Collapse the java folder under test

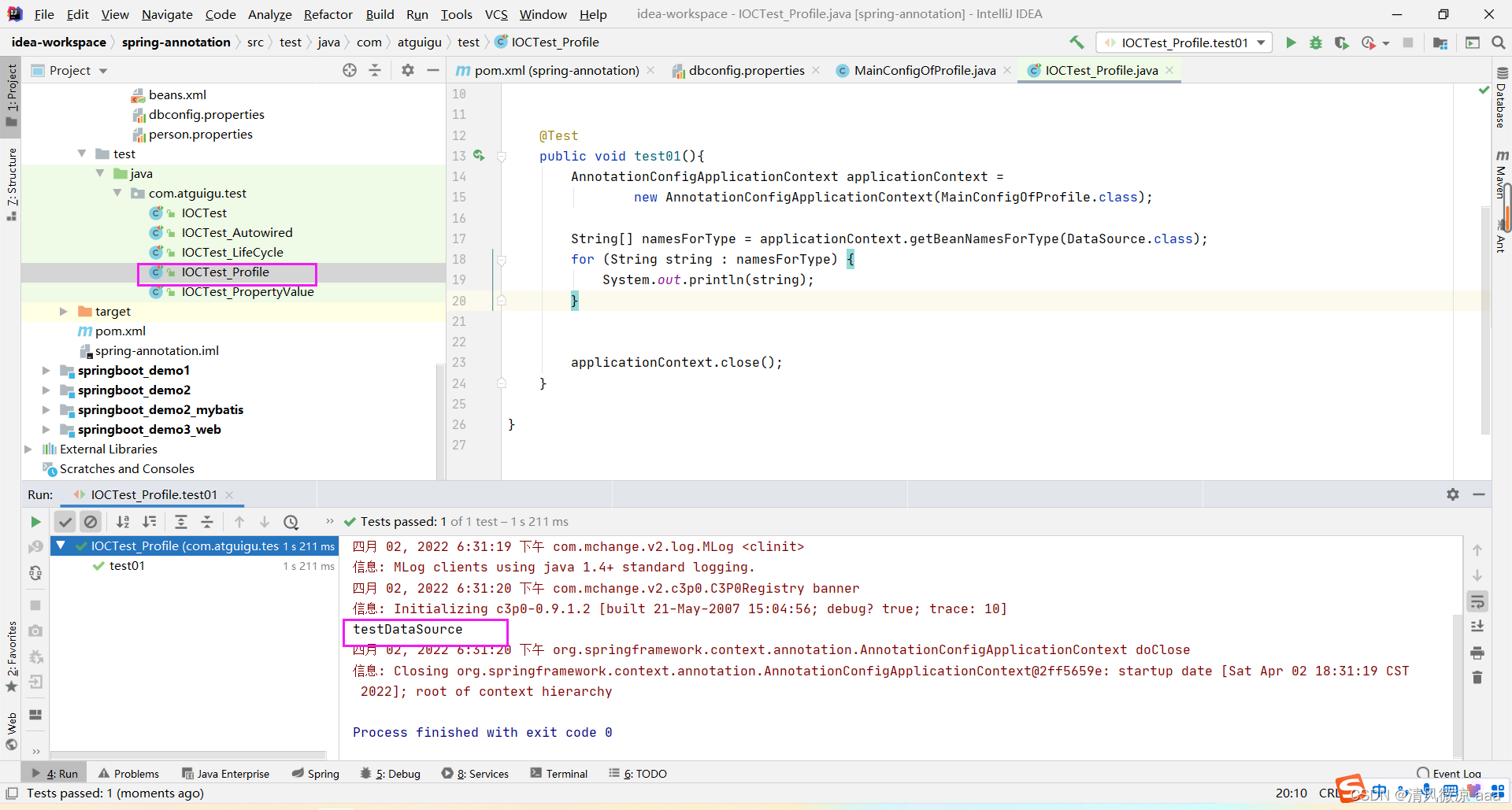100,173
